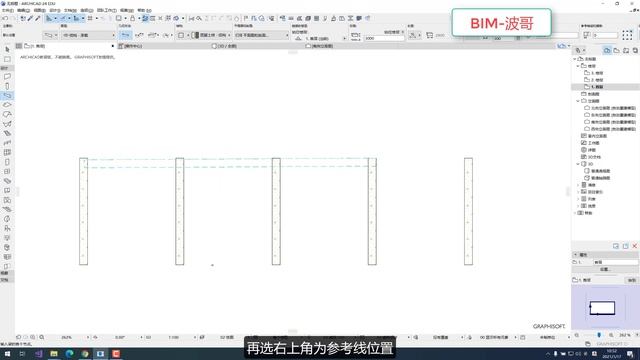Open the 编辑(E) menu
Screen dimensions: 640x360
(23, 10)
